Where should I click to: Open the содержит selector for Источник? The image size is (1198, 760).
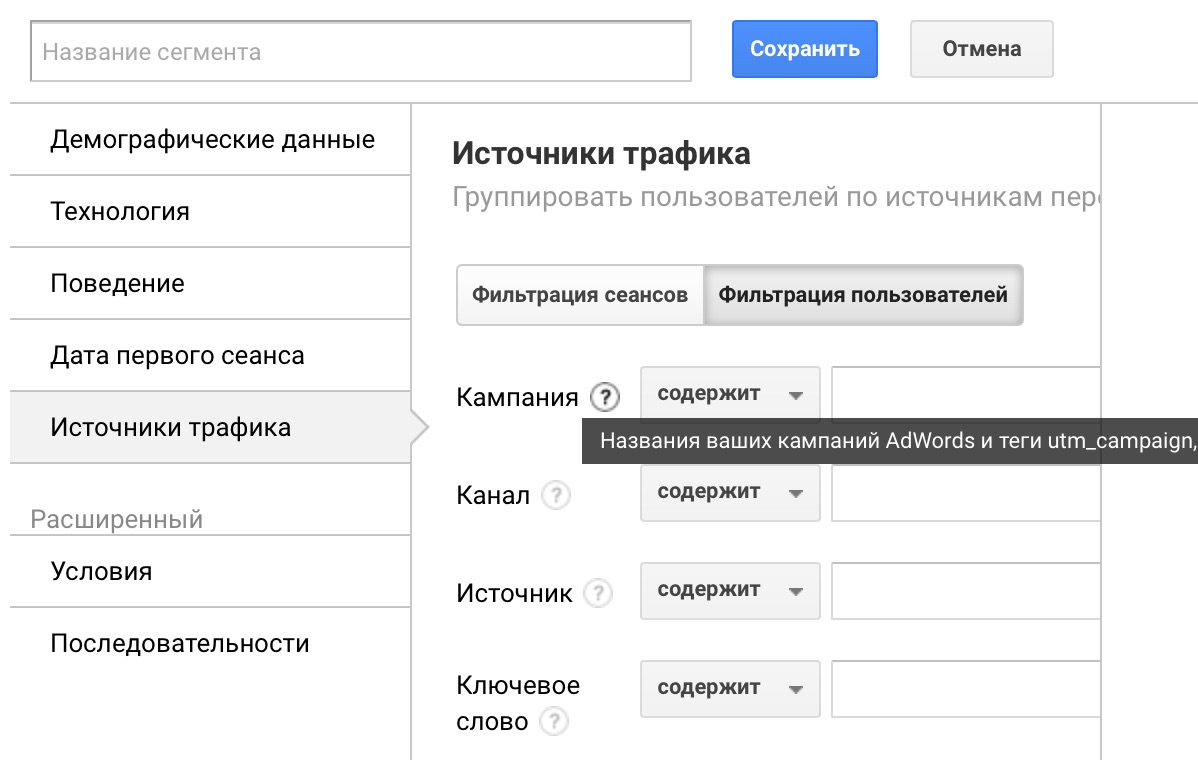point(730,590)
